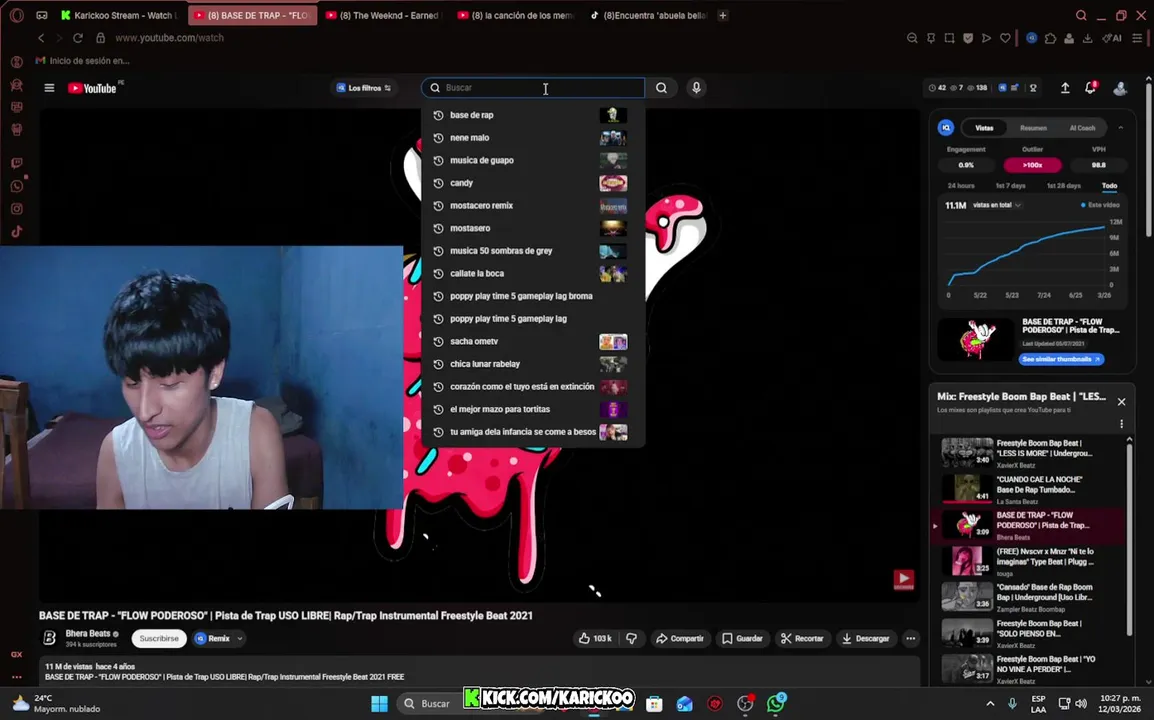The width and height of the screenshot is (1154, 720).
Task: Open GX Control in the Opera sidebar bottom
Action: click(x=16, y=654)
